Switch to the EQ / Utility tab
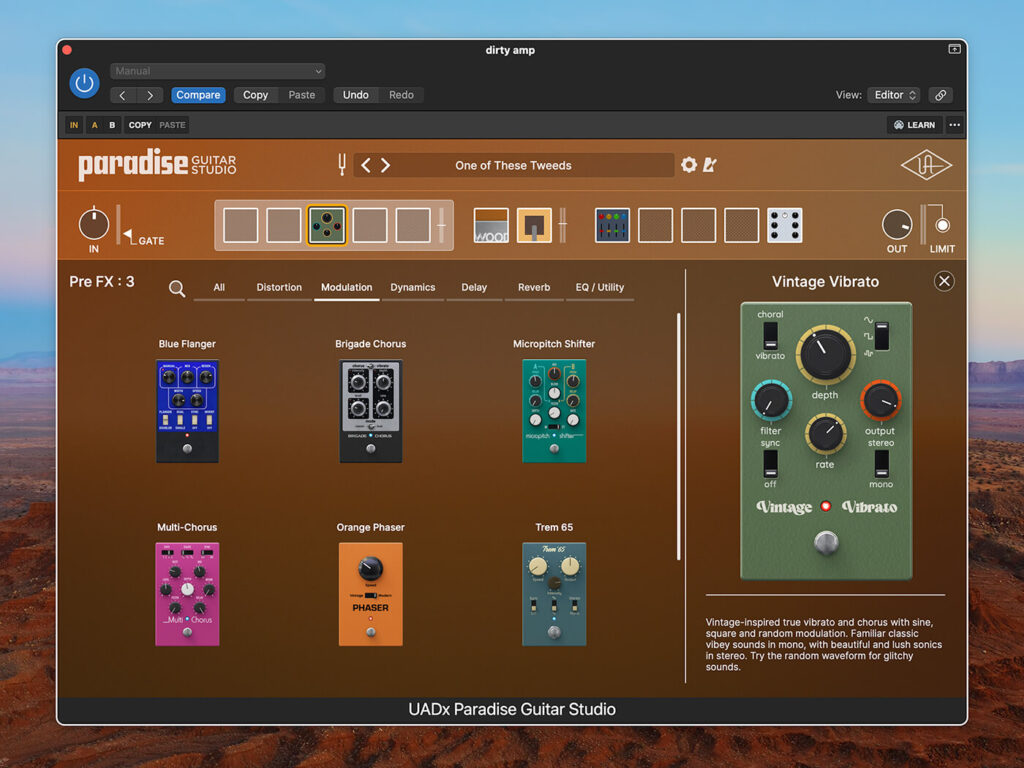Viewport: 1024px width, 768px height. coord(600,287)
